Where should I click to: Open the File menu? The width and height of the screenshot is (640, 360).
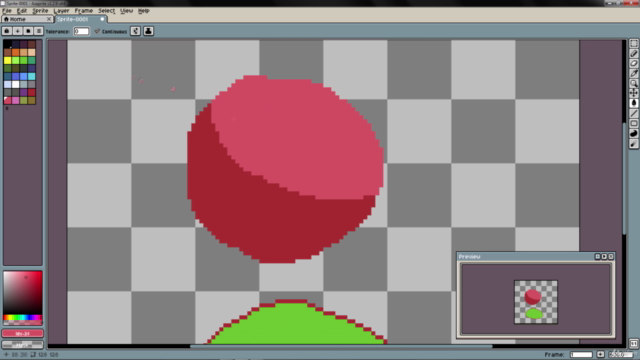[7, 11]
